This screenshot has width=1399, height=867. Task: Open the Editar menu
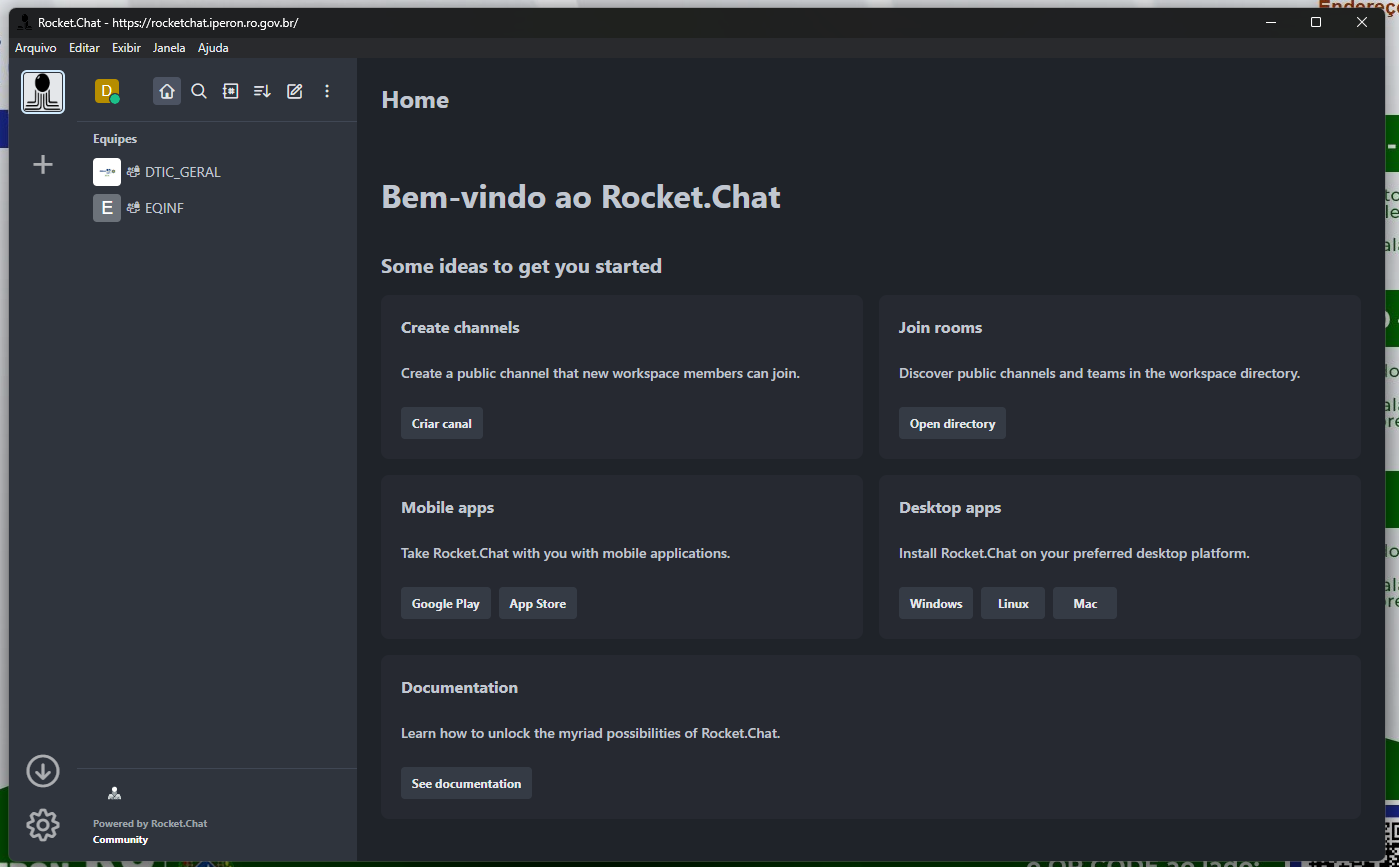[x=85, y=48]
